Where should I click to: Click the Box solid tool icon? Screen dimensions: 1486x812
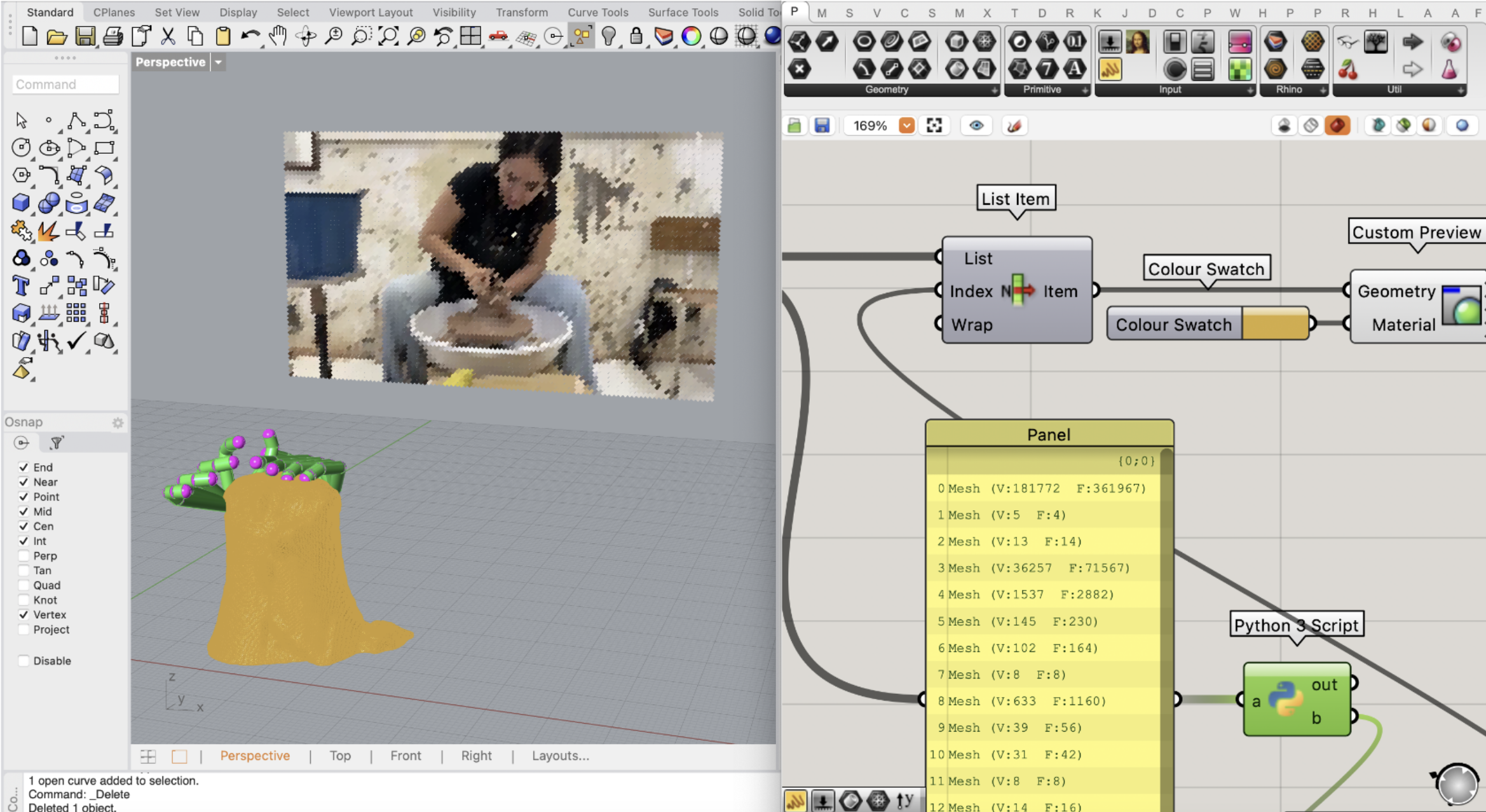click(20, 203)
